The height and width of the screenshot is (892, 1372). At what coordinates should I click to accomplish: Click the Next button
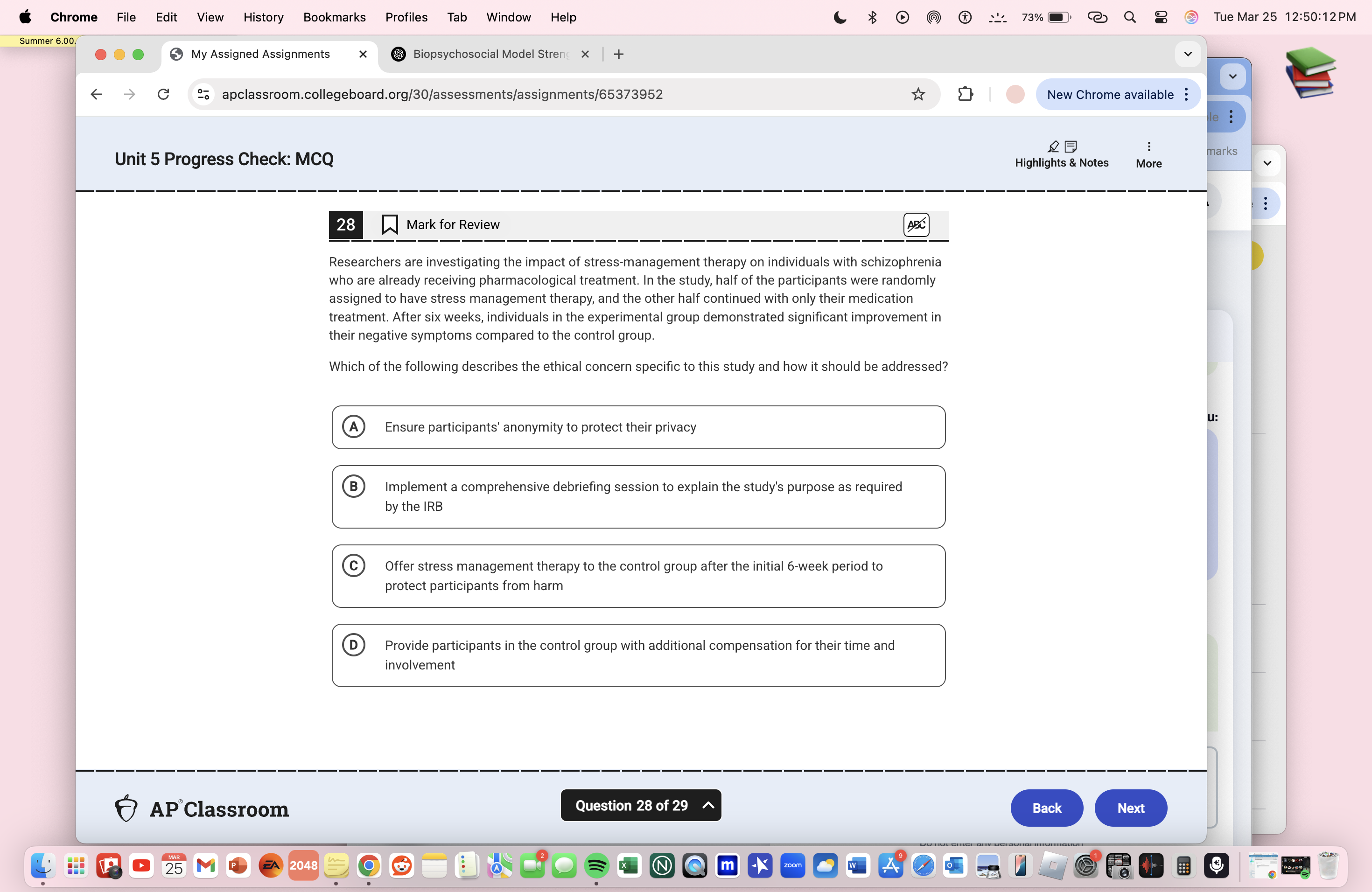(1130, 808)
